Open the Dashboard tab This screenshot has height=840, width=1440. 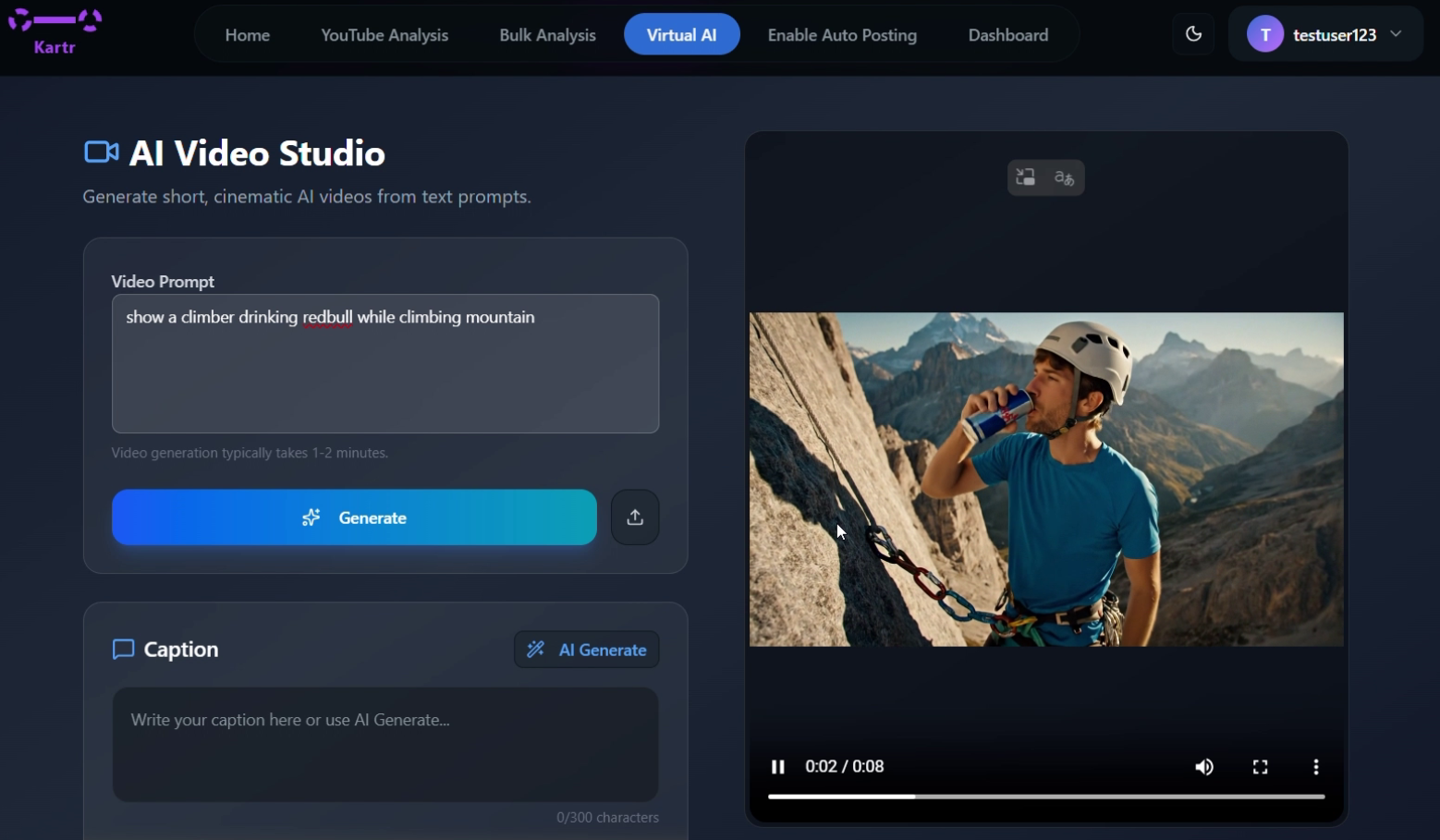point(1008,35)
